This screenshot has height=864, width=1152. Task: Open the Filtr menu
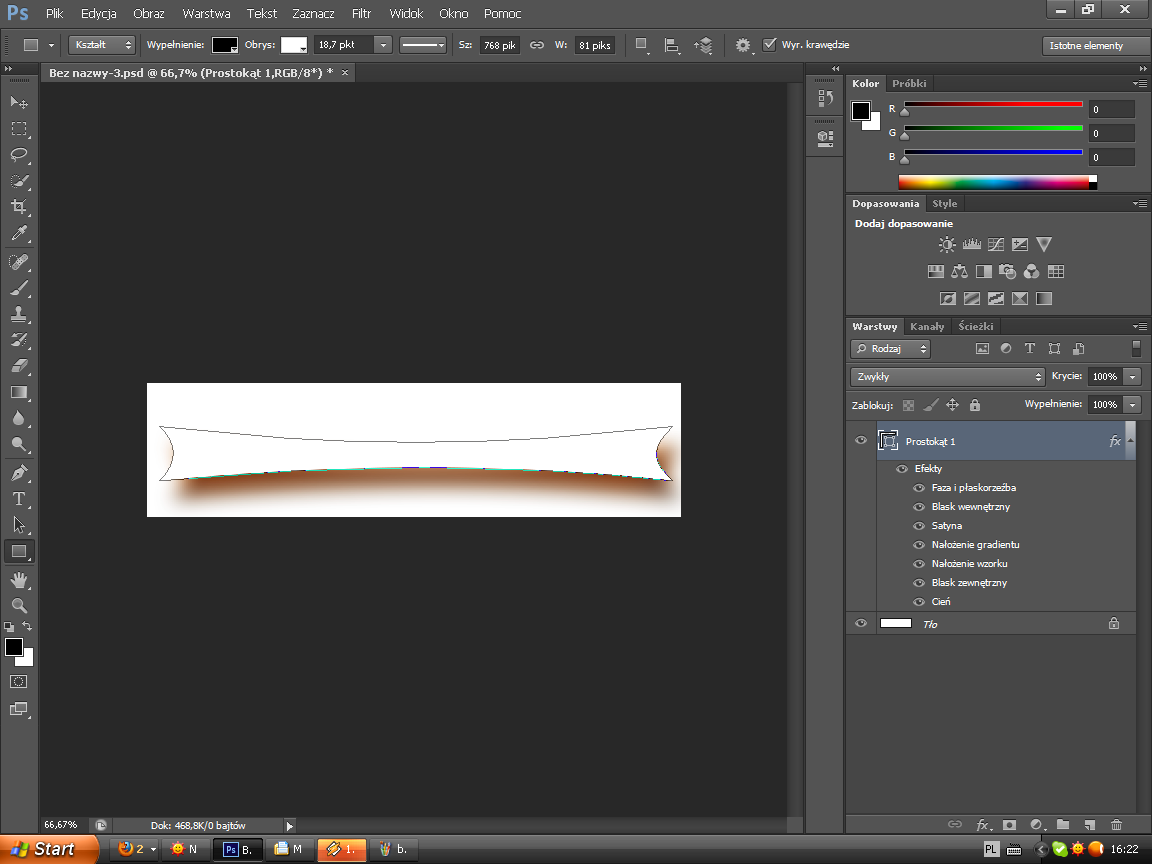pyautogui.click(x=361, y=13)
